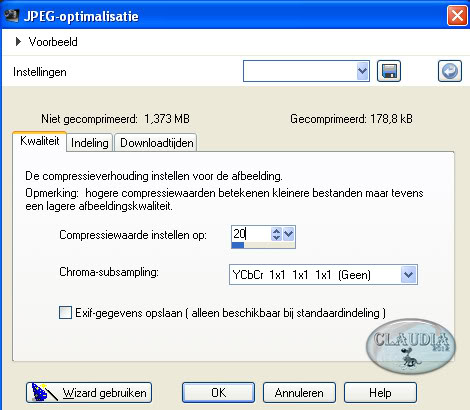Open the Downloadtijden tab
470x410 pixels.
pyautogui.click(x=156, y=143)
